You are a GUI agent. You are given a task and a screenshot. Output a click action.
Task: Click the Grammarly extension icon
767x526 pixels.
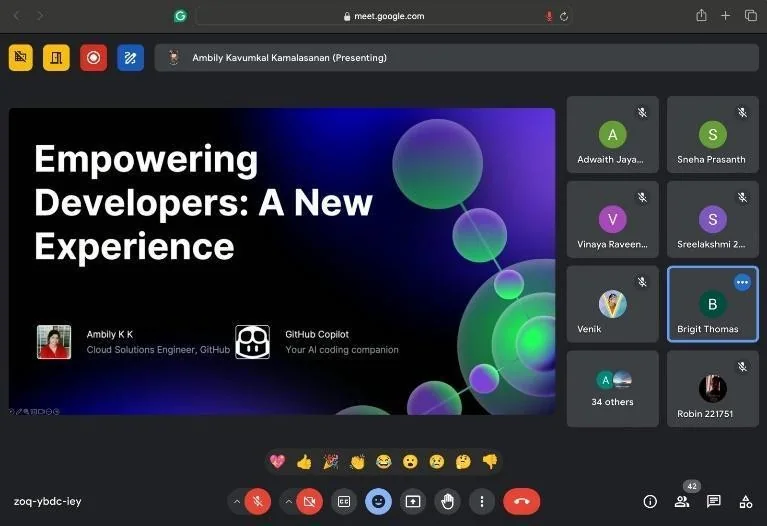click(x=180, y=16)
